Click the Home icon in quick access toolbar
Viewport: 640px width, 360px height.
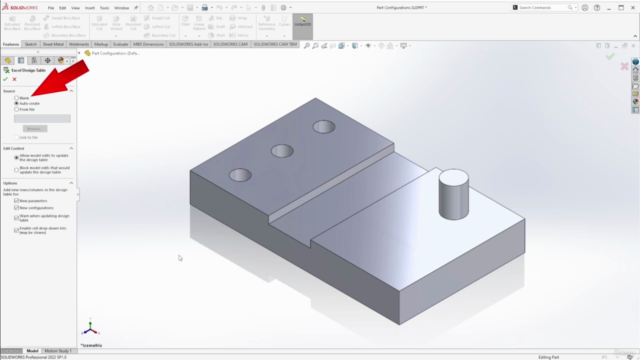(x=151, y=7)
